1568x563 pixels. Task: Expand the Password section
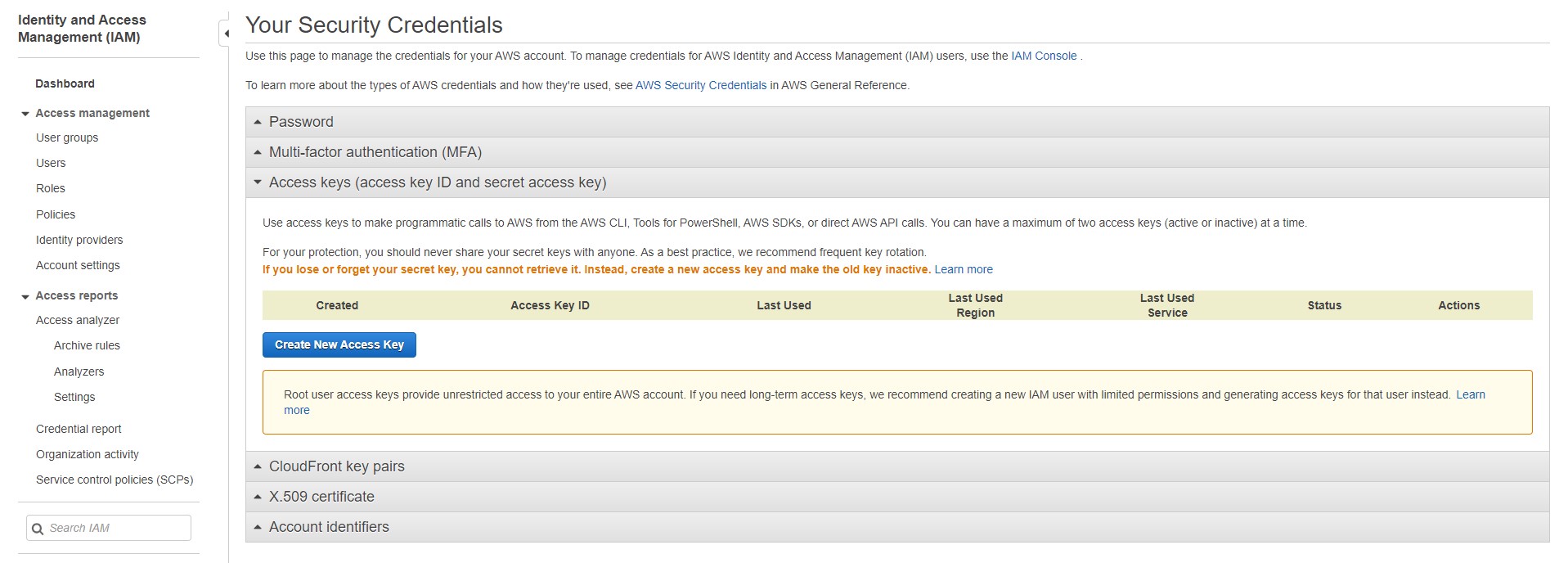(x=897, y=122)
